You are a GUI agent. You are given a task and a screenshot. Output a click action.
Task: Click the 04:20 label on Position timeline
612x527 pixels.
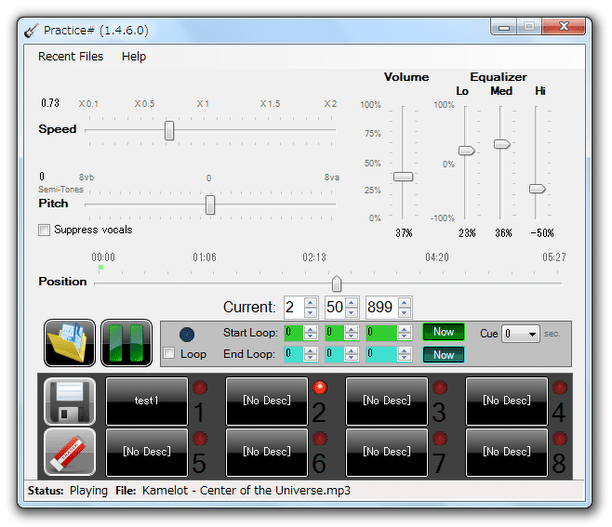click(x=437, y=257)
